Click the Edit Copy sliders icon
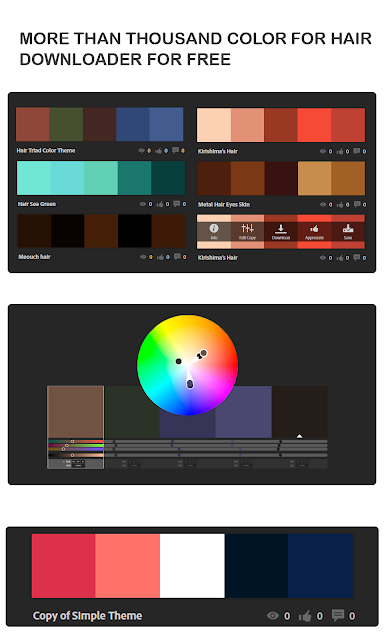This screenshot has height=640, width=384. coord(247,229)
